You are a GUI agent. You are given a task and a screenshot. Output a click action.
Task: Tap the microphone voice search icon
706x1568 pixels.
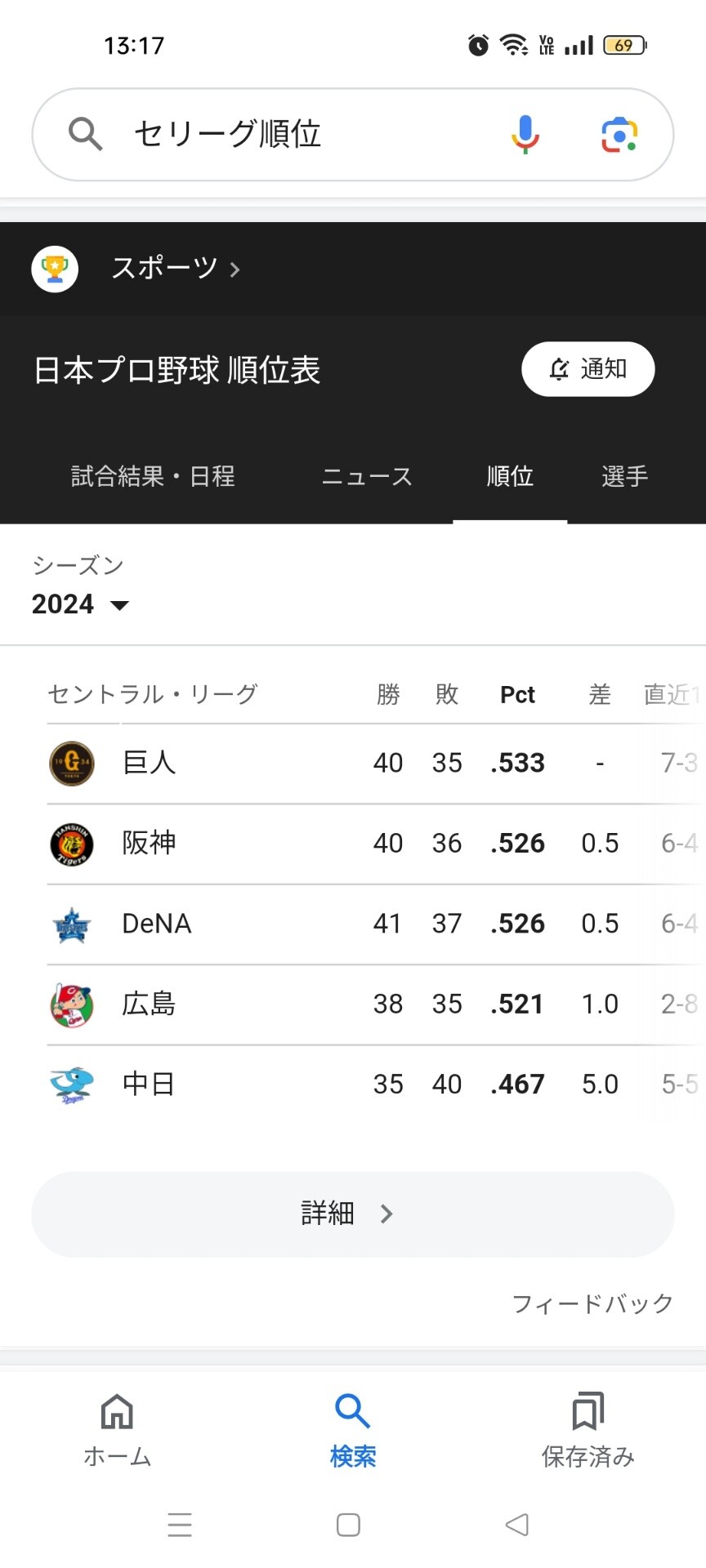(525, 134)
